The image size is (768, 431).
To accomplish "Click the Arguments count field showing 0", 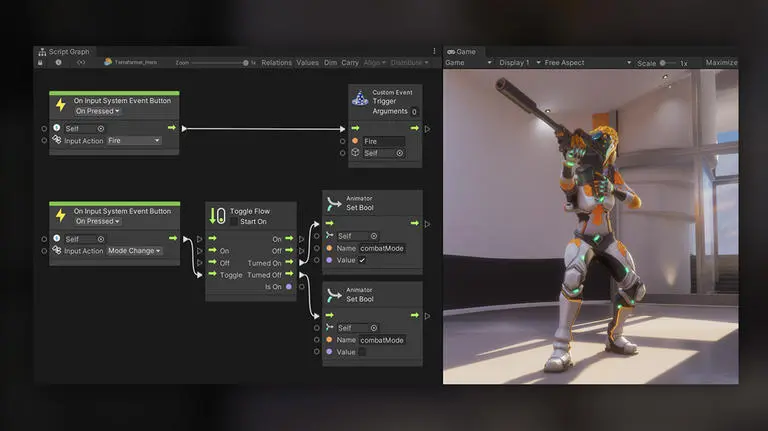I will [x=414, y=112].
